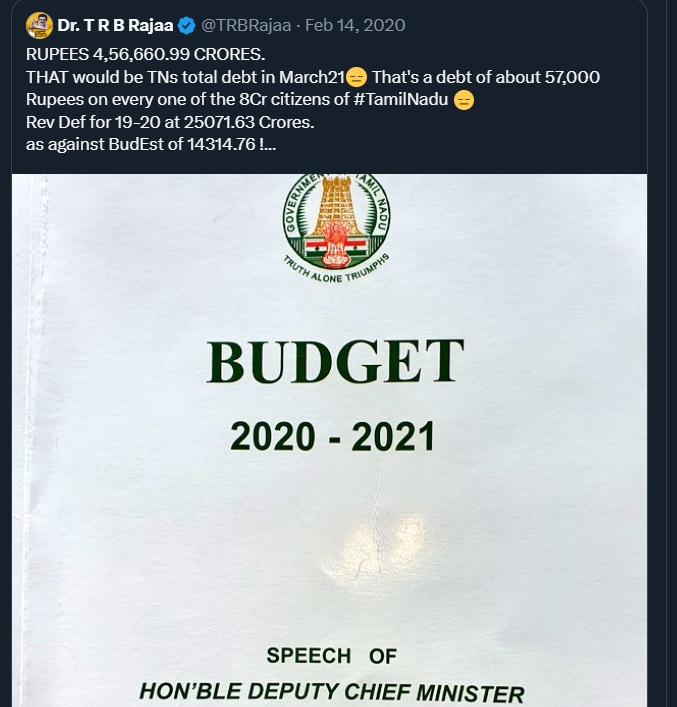Click "HON'BLE DEPUTY CHIEF MINISTER" on the cover
This screenshot has height=707, width=677.
(331, 692)
